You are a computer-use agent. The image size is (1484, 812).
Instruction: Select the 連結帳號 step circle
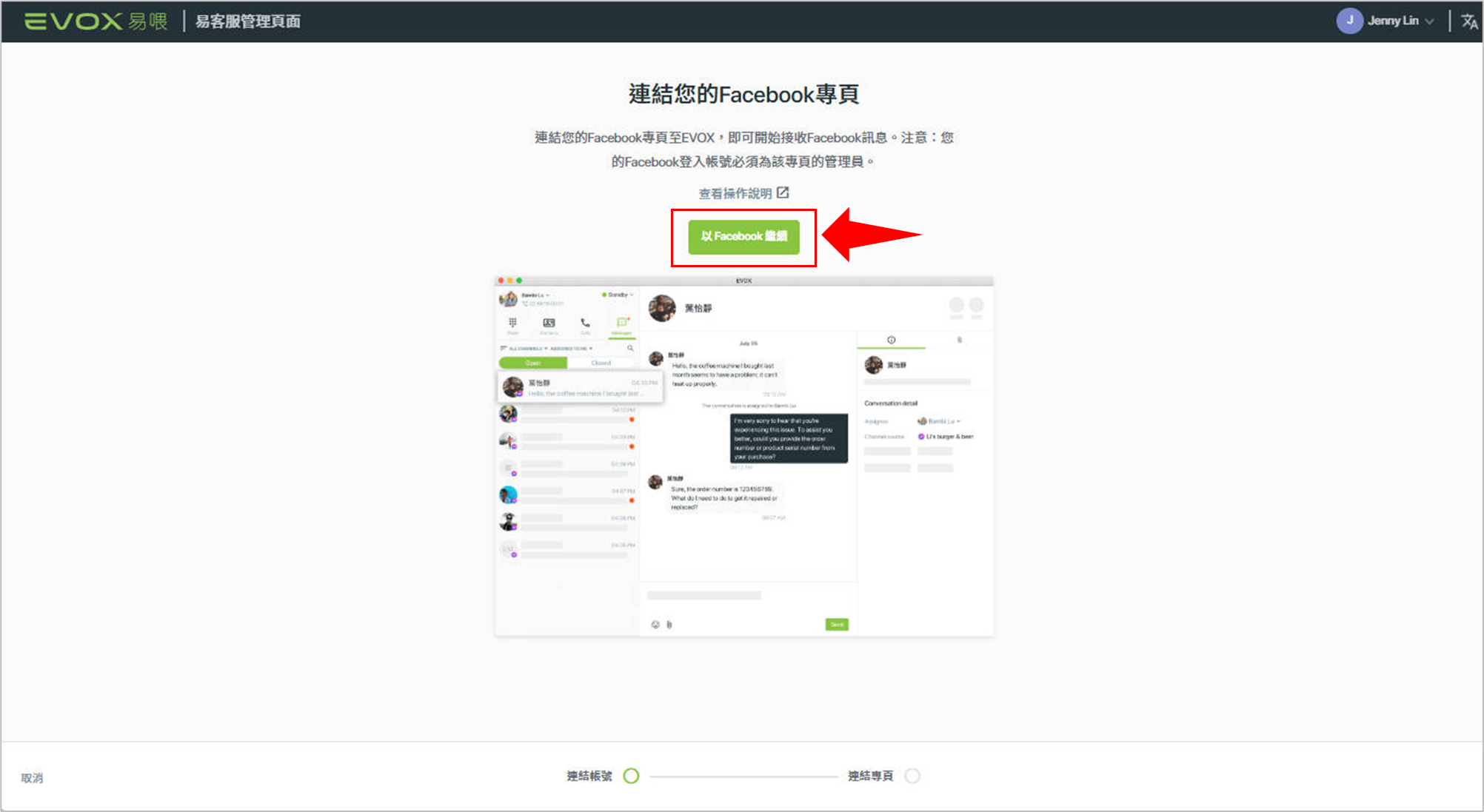coord(631,776)
